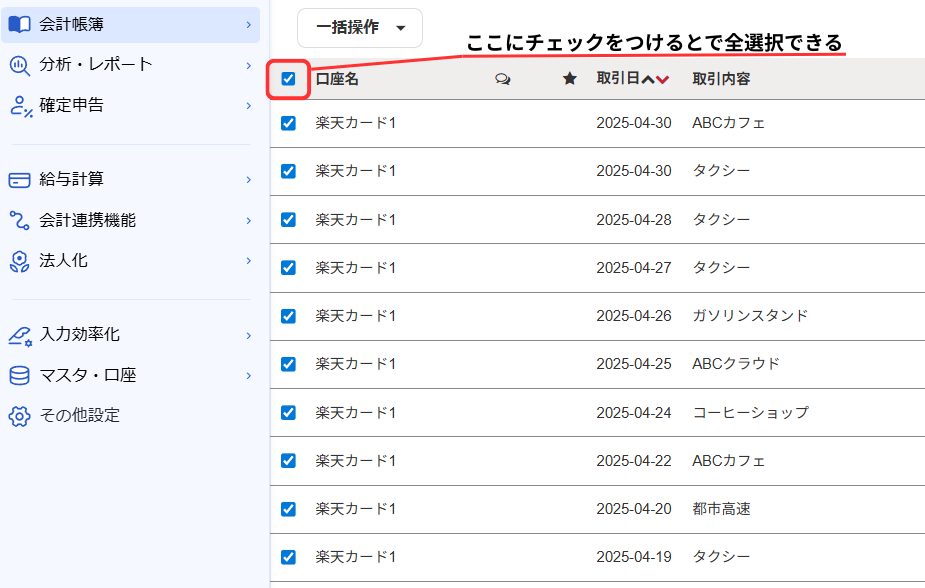The image size is (925, 588).
Task: Click the 入力効率化 pen icon
Action: click(19, 335)
